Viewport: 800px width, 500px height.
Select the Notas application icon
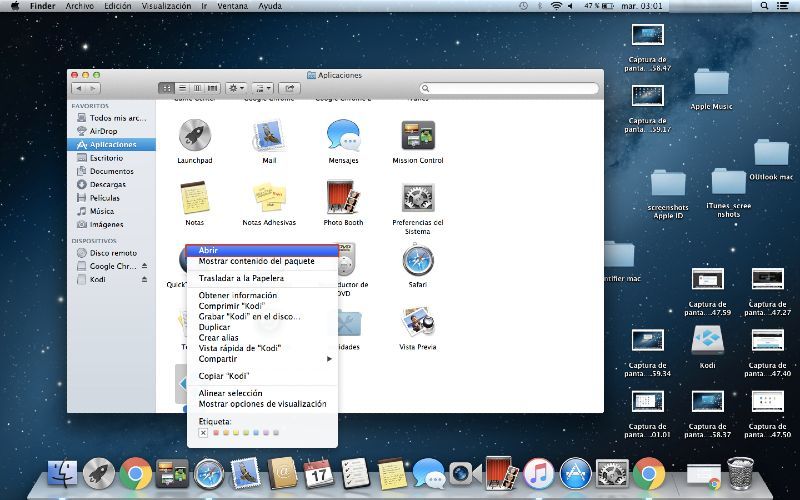[194, 197]
